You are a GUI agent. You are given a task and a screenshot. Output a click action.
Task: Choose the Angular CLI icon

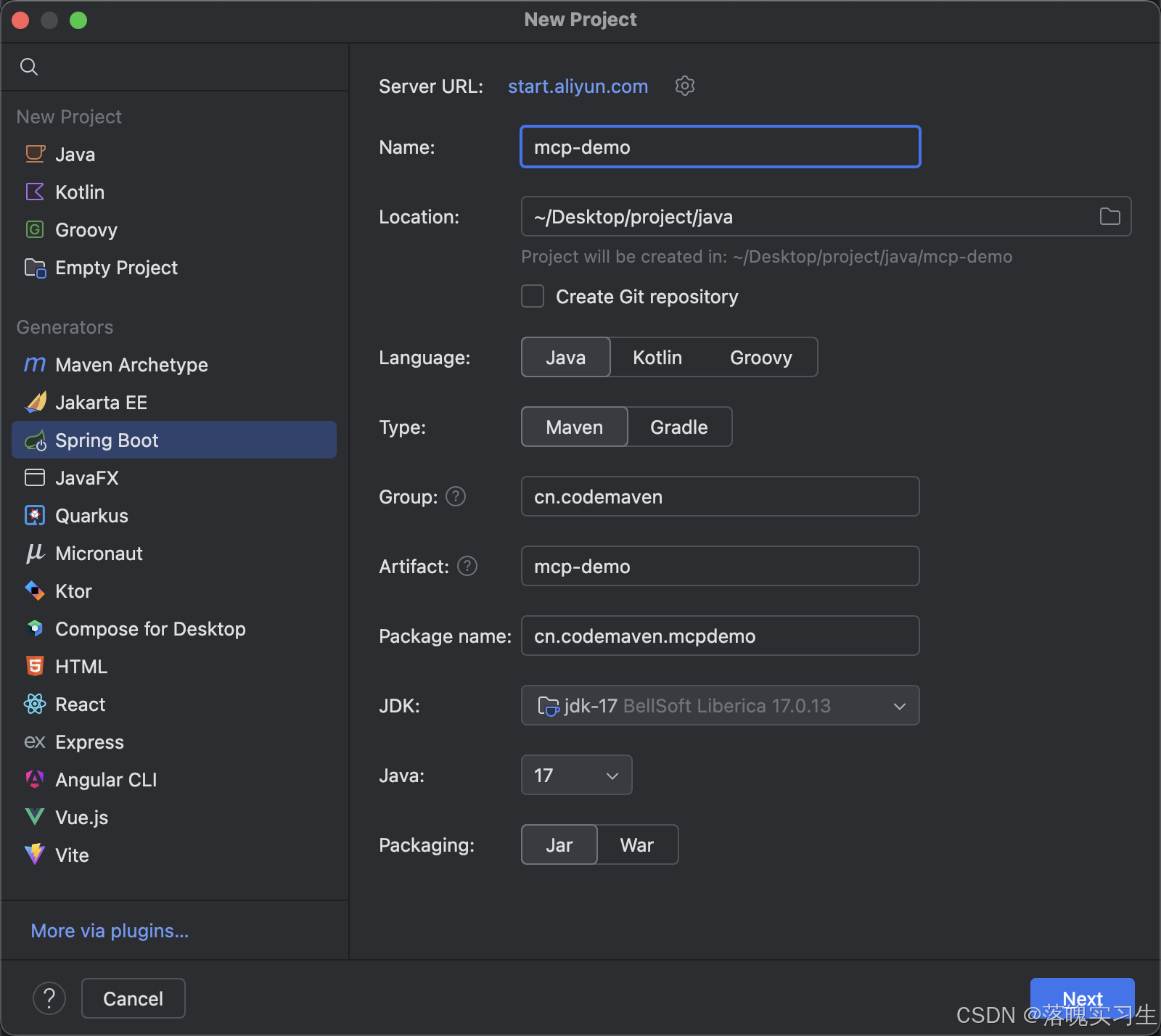pos(35,779)
